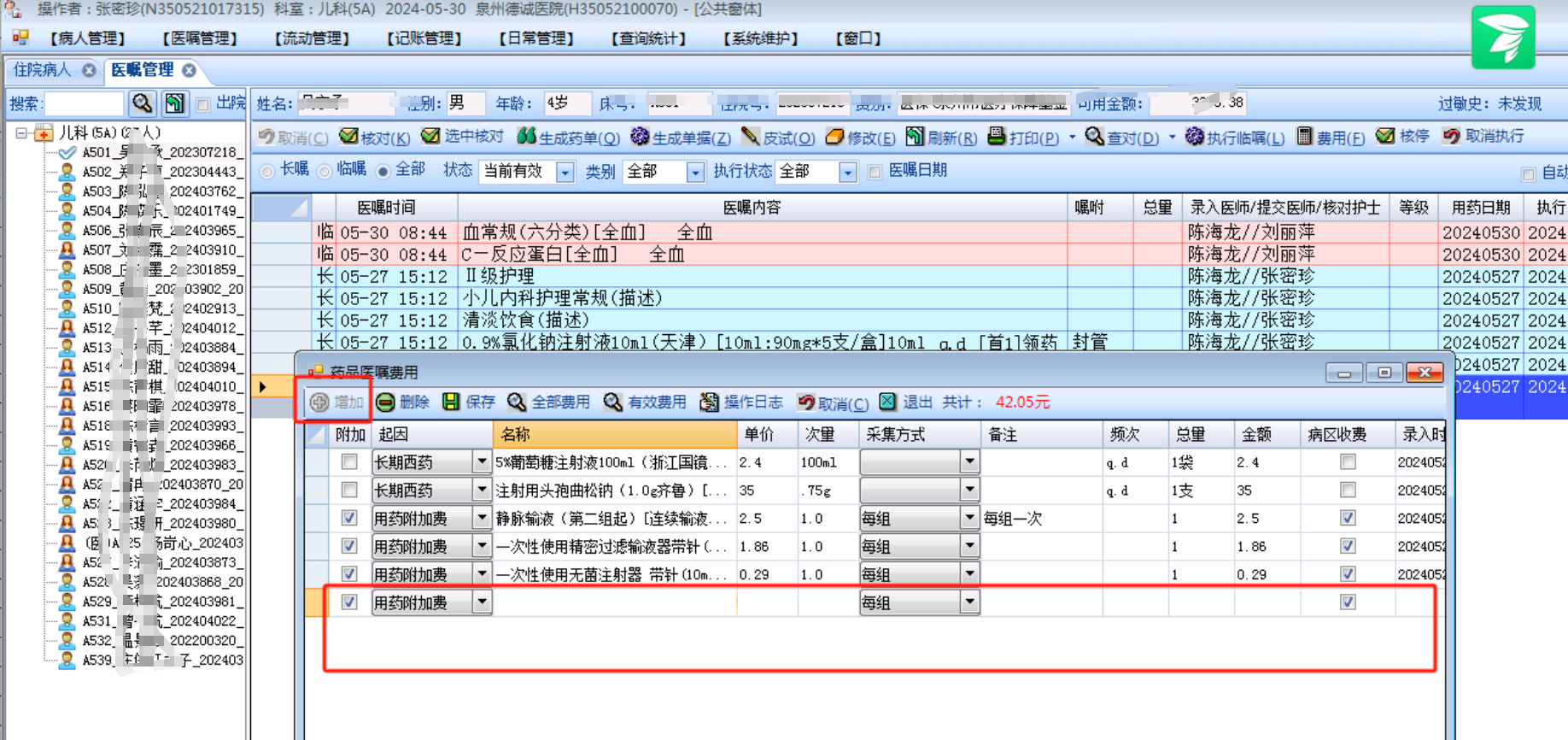1568x740 pixels.
Task: Close the 住院病人 tab with its X icon
Action: 89,70
